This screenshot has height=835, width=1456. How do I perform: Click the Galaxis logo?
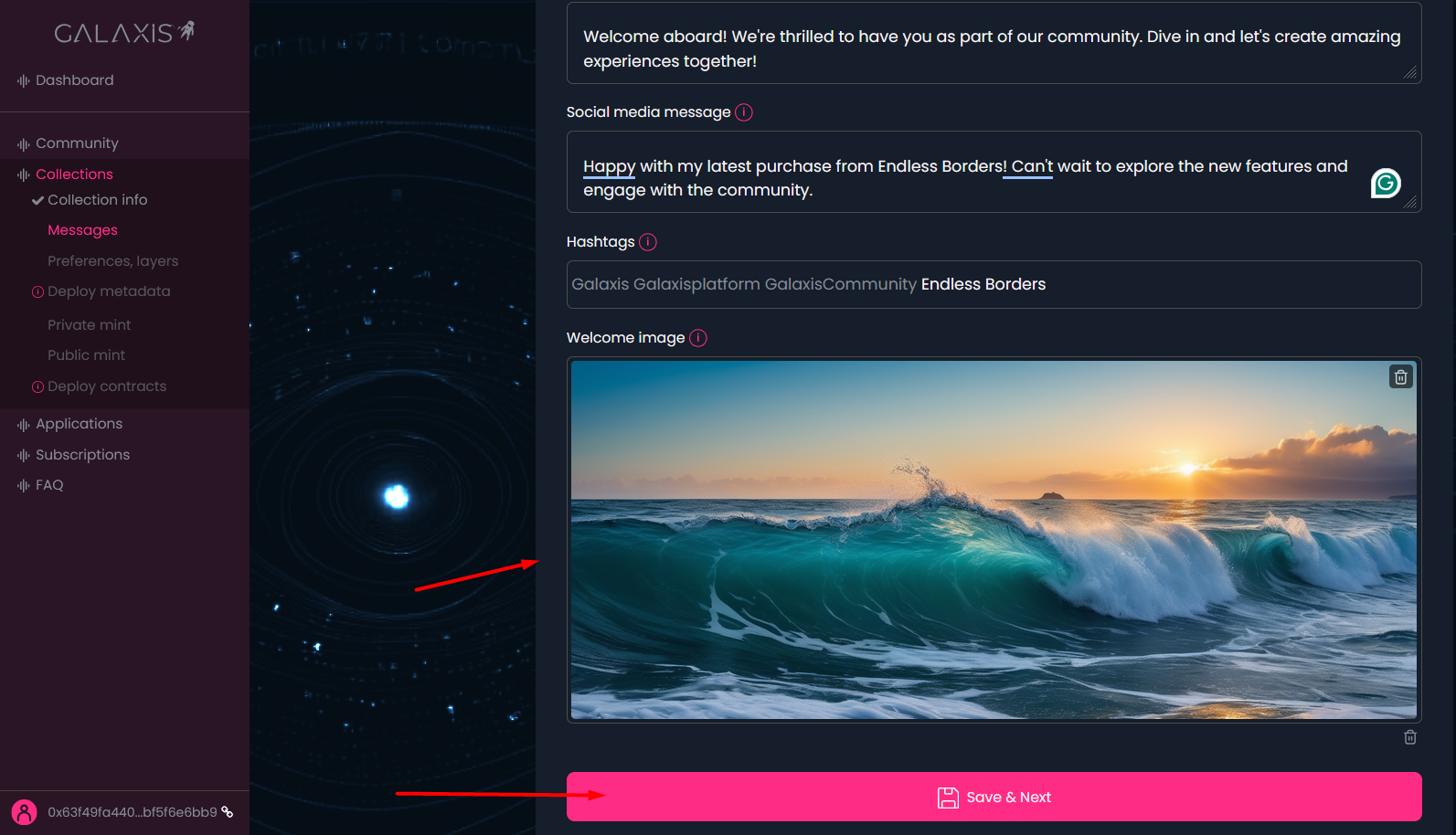coord(124,33)
